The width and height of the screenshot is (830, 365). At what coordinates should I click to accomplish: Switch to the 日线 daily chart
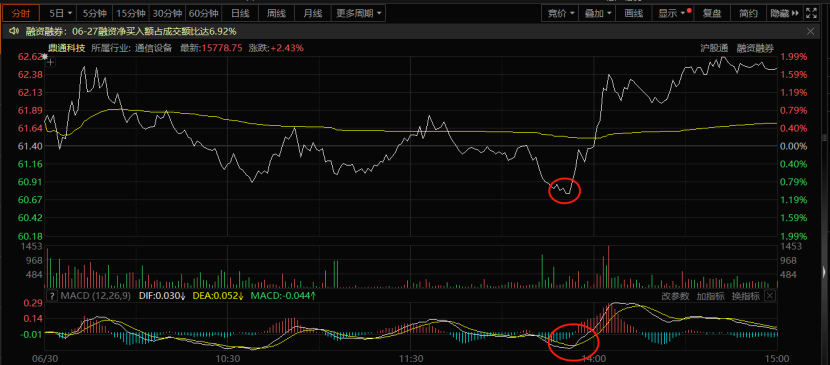point(239,13)
